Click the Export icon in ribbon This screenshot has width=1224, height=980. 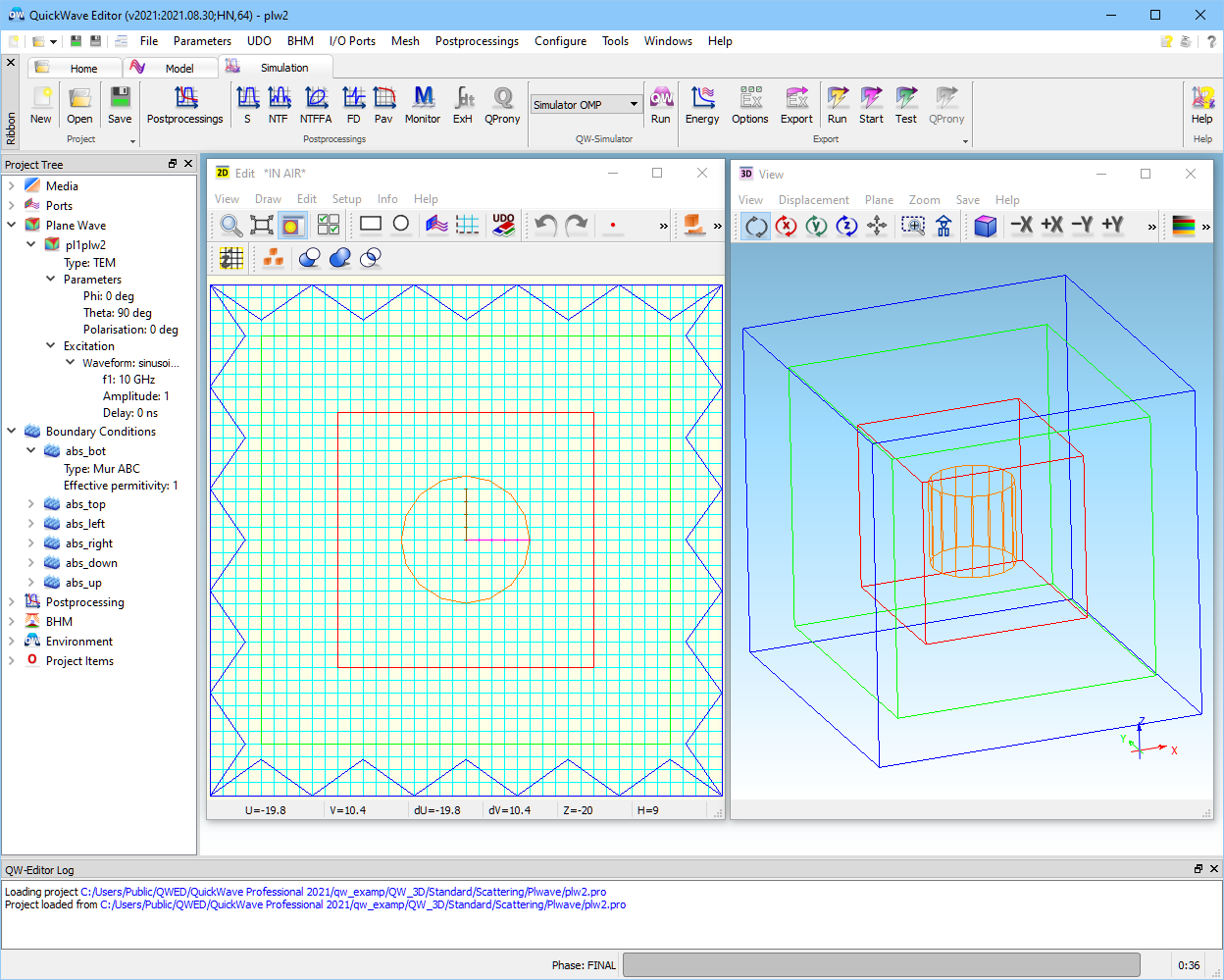[x=796, y=105]
